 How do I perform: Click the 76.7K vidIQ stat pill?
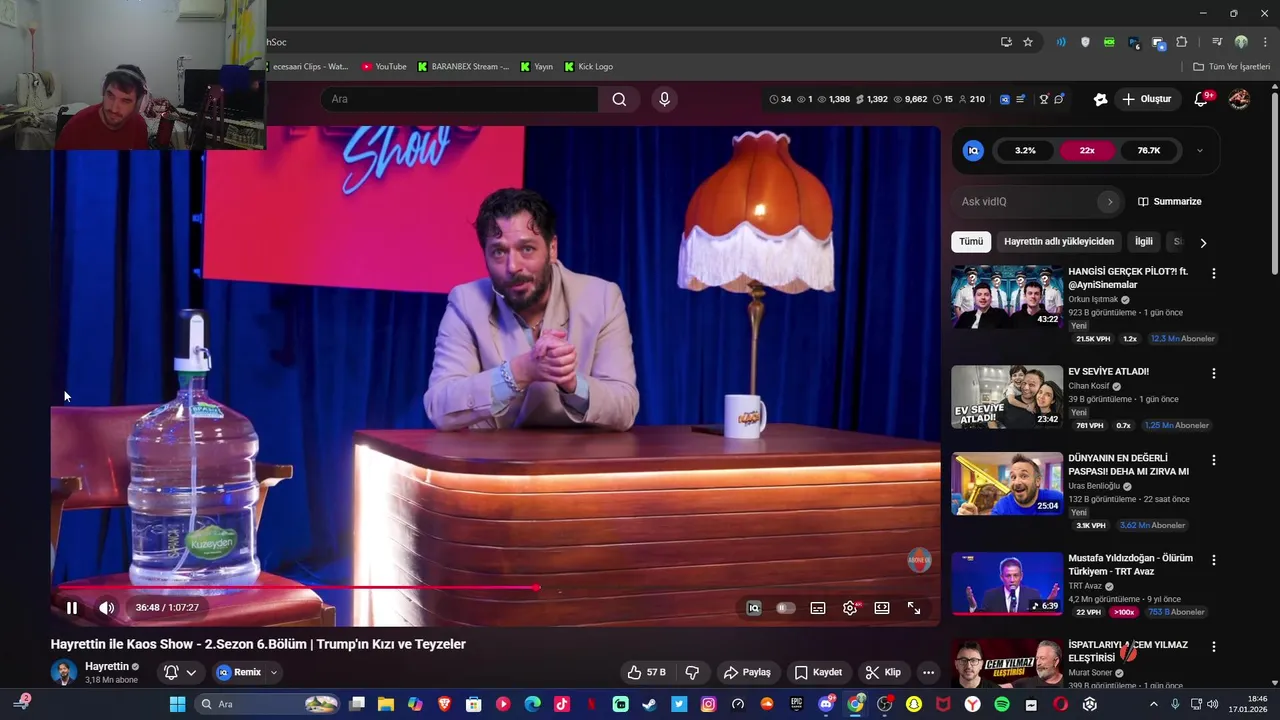click(x=1149, y=150)
